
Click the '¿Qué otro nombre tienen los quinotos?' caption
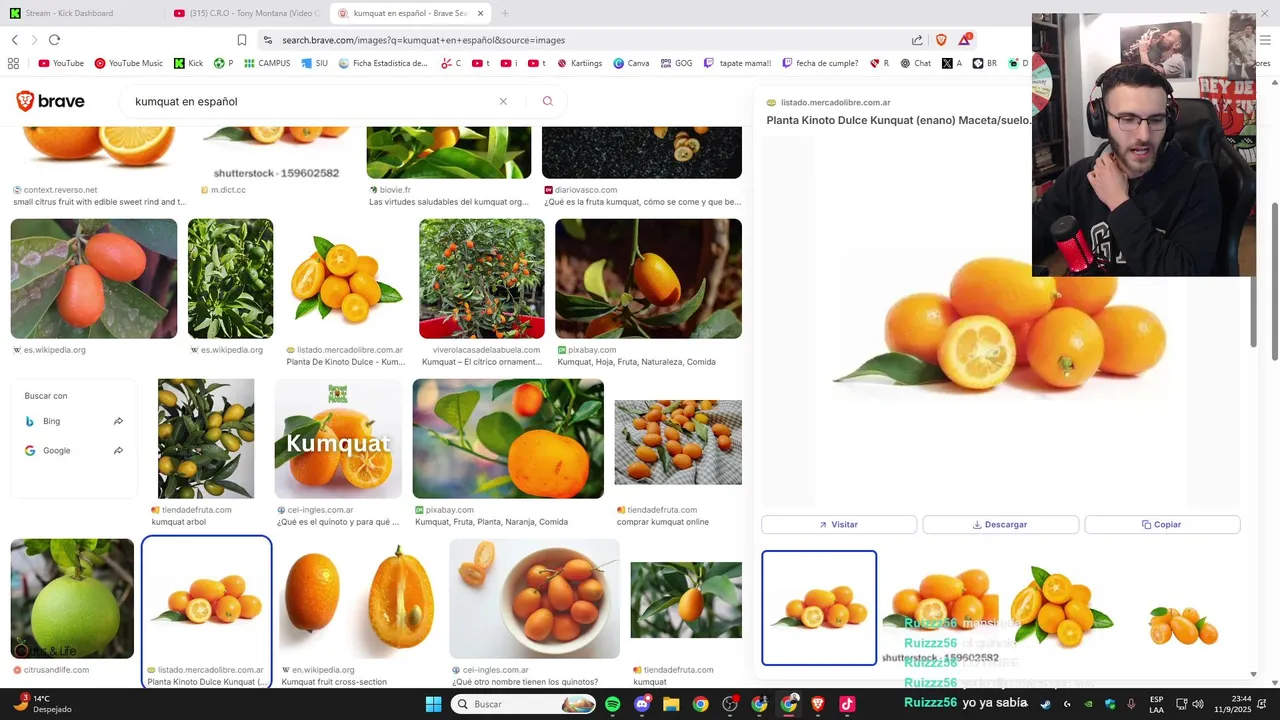(525, 682)
